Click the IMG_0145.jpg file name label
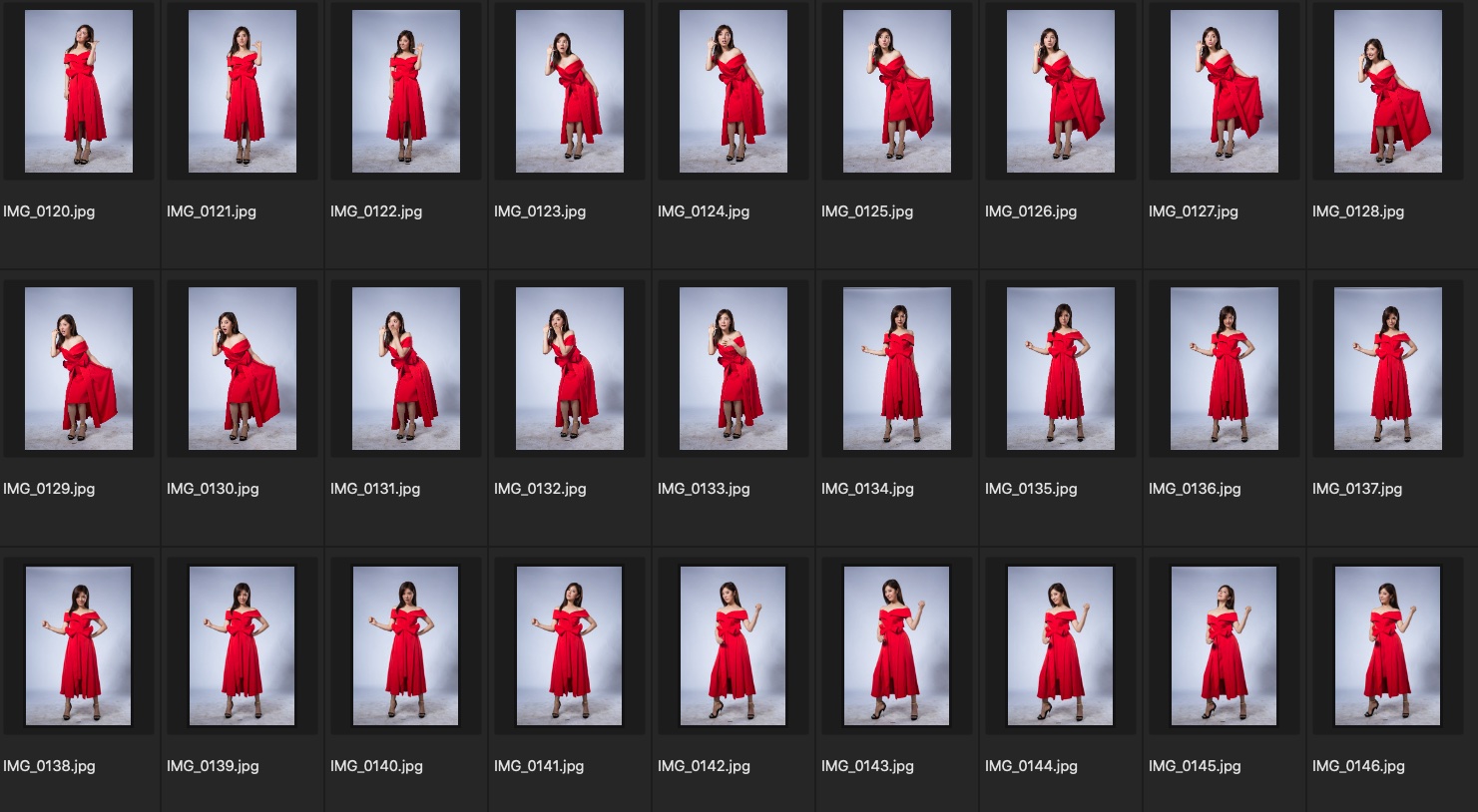 point(1195,766)
